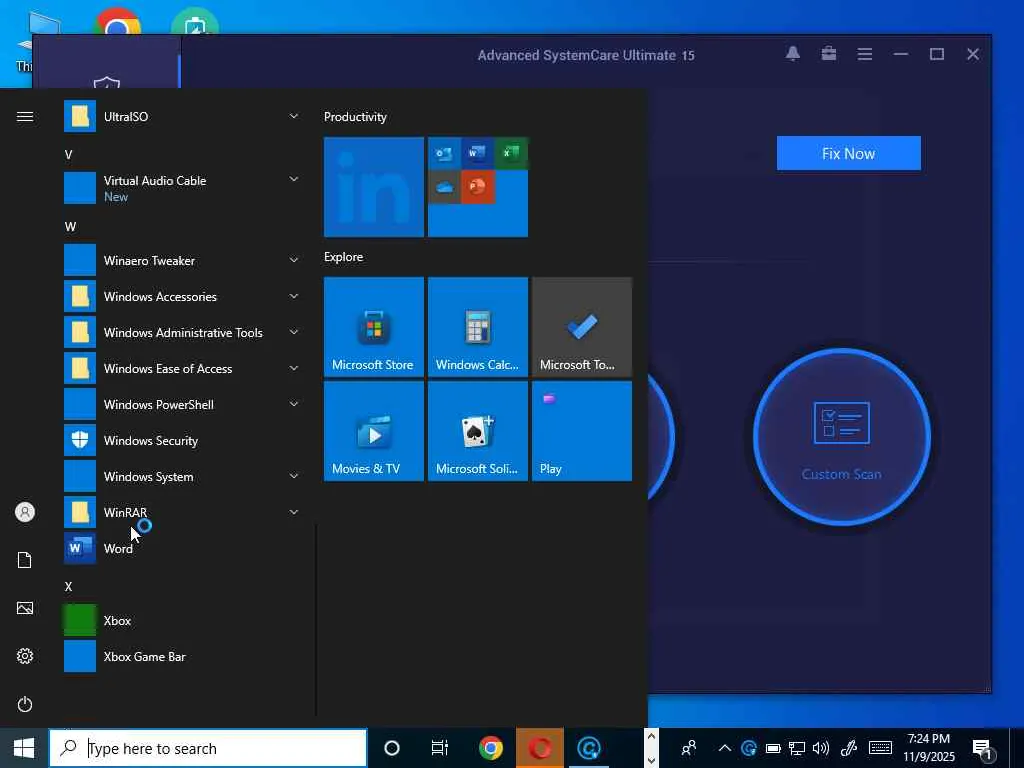Screen dimensions: 1024x768
Task: Click the Cortana circle icon
Action: [392, 748]
